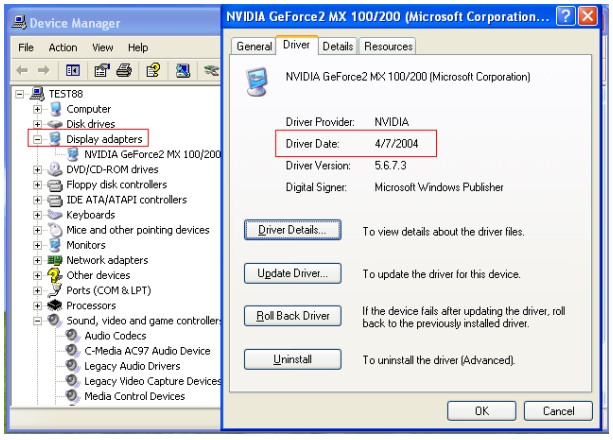Viewport: 613px width, 440px height.
Task: Select Media Control Devices tree item
Action: point(134,396)
